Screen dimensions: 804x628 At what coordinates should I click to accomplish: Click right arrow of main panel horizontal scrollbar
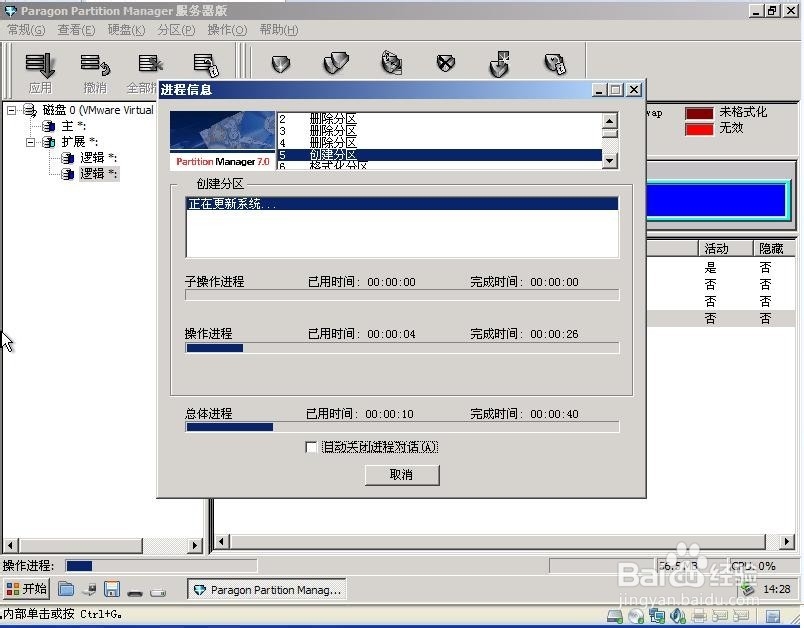tap(787, 541)
